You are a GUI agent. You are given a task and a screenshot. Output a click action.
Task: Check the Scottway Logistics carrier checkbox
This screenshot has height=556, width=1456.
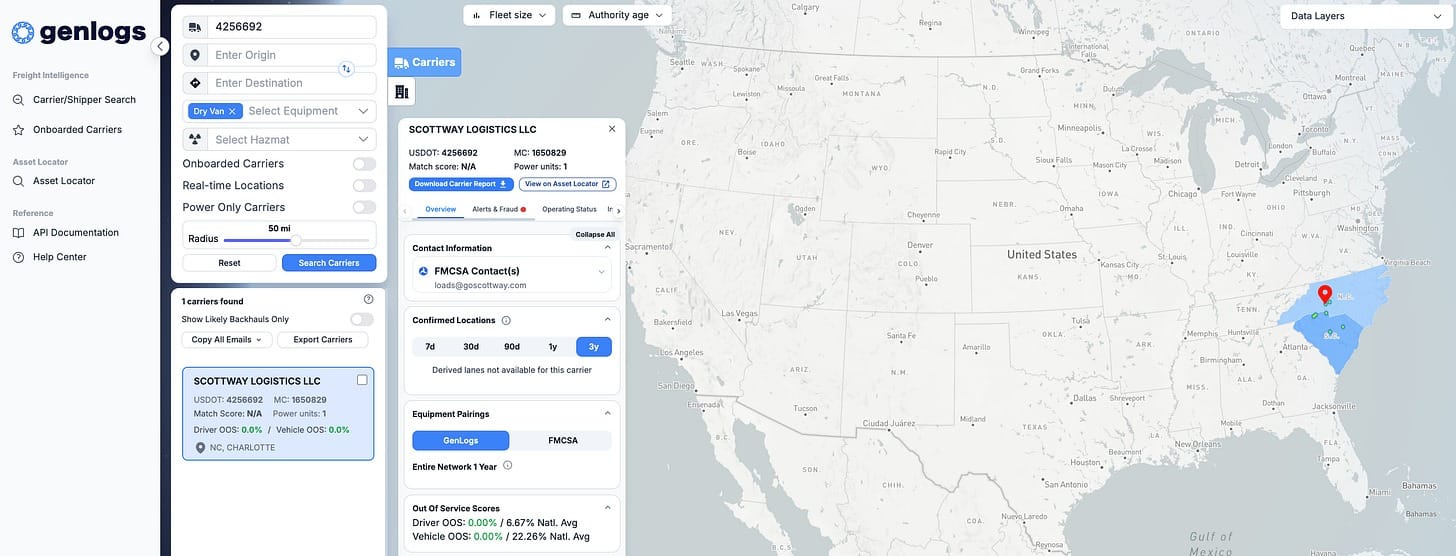coord(362,380)
